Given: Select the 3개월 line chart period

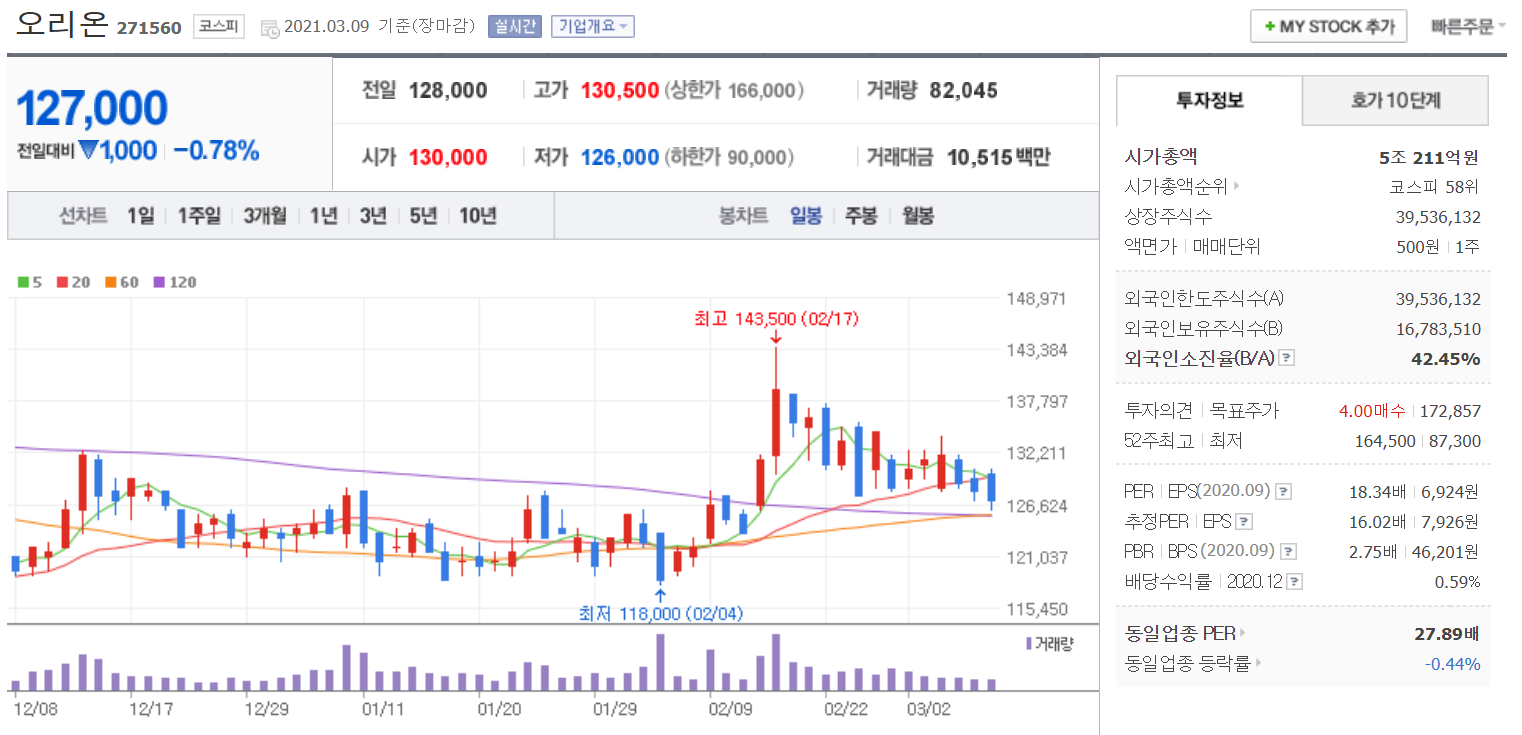Looking at the screenshot, I should pyautogui.click(x=265, y=215).
